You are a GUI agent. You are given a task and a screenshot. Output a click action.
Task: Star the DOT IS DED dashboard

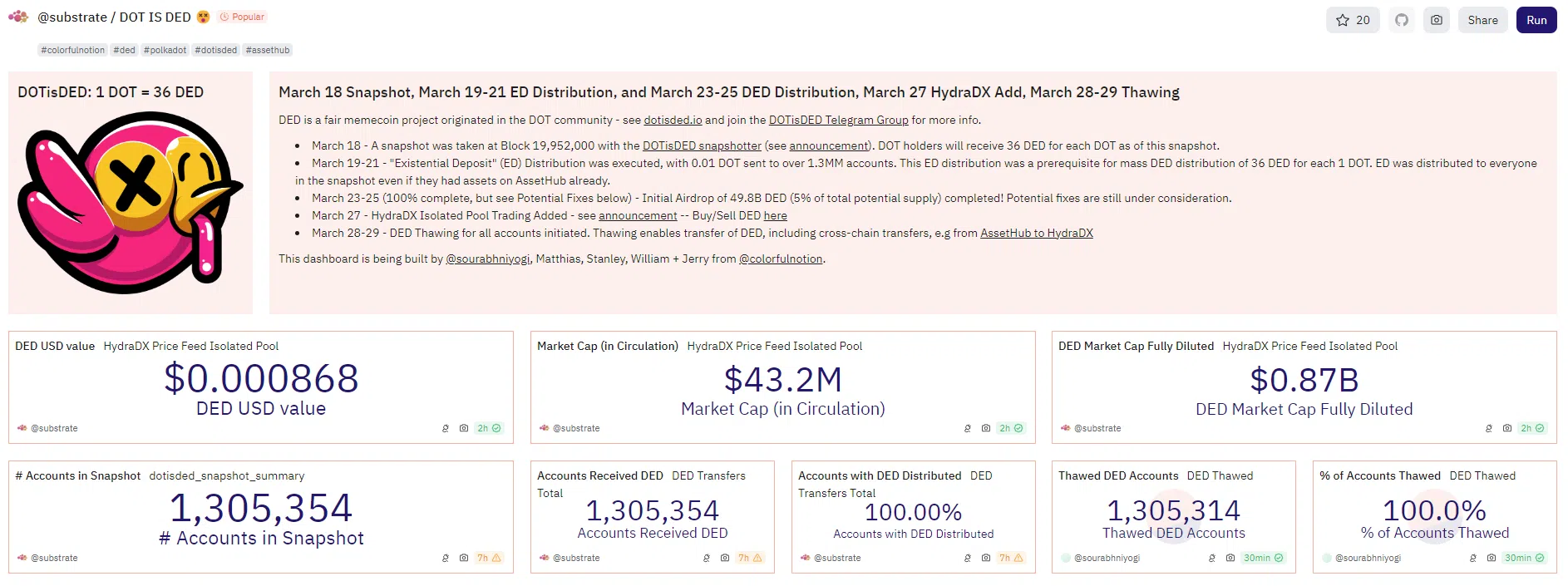pyautogui.click(x=1353, y=20)
